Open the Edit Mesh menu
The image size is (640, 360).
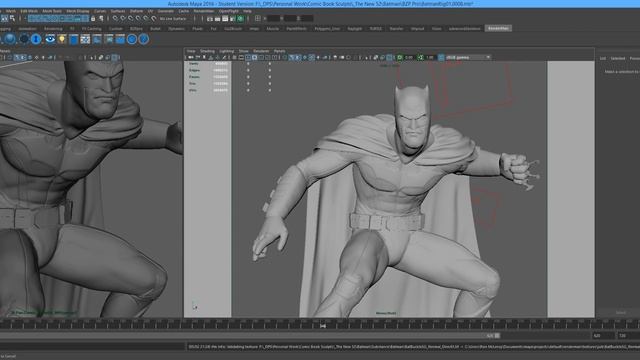pos(29,11)
